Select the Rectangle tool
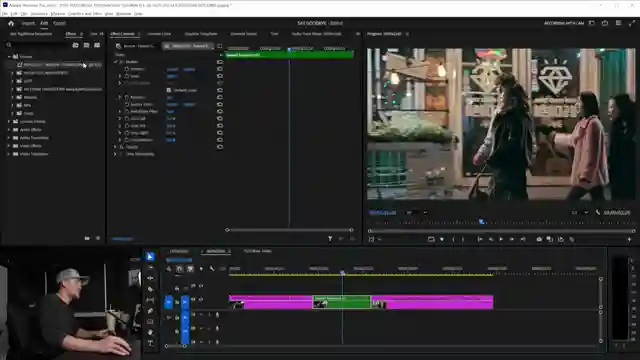640x360 pixels. [150, 322]
